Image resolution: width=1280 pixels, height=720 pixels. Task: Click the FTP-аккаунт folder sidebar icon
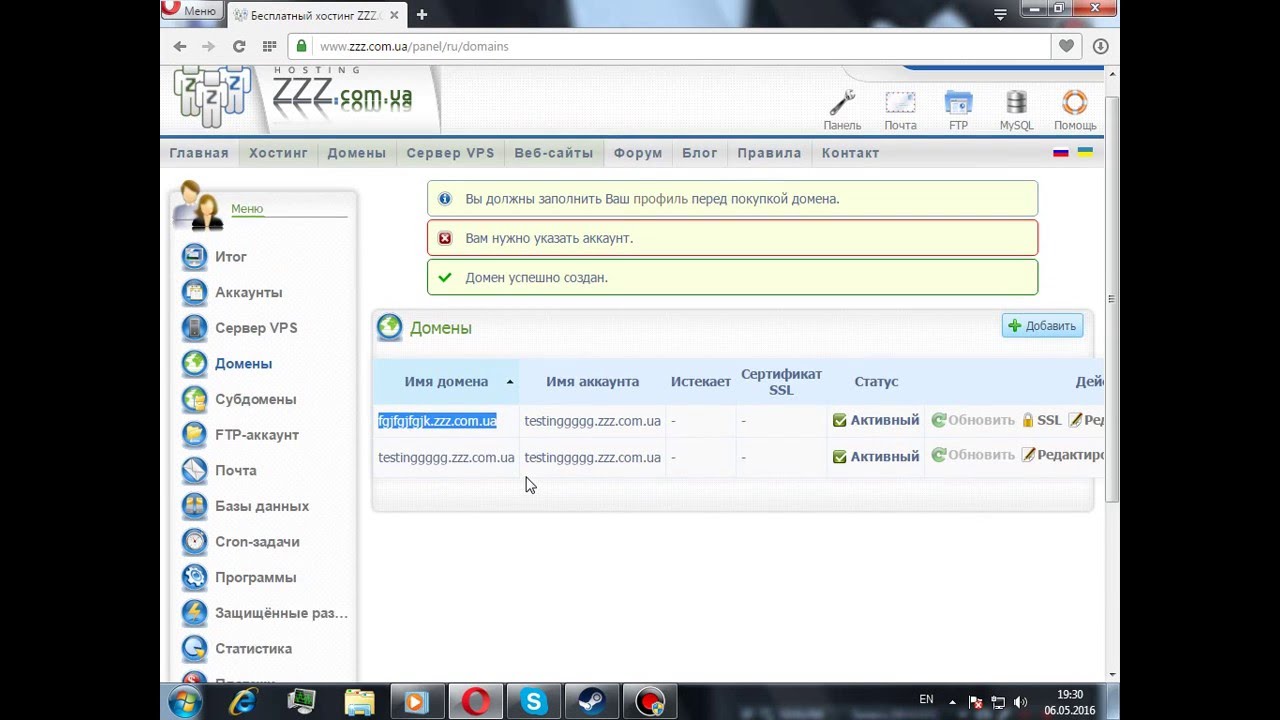[194, 435]
